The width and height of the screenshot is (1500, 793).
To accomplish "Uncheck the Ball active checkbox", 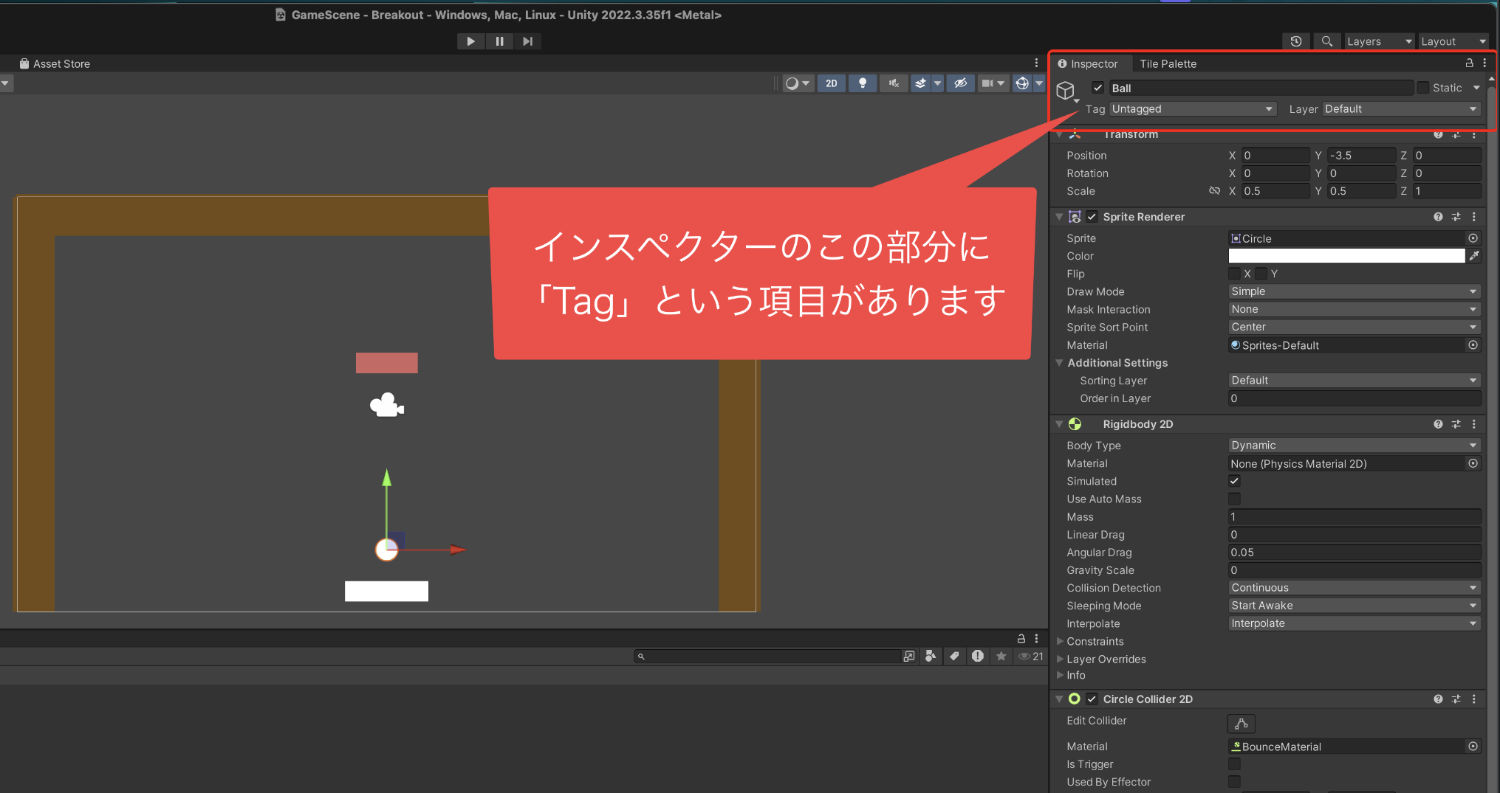I will [x=1098, y=88].
